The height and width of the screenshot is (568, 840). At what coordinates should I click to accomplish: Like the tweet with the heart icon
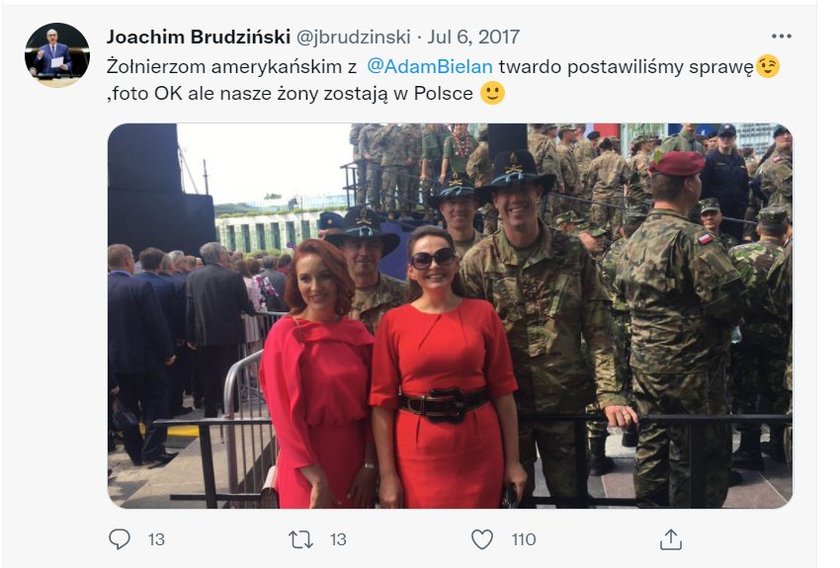pyautogui.click(x=482, y=539)
